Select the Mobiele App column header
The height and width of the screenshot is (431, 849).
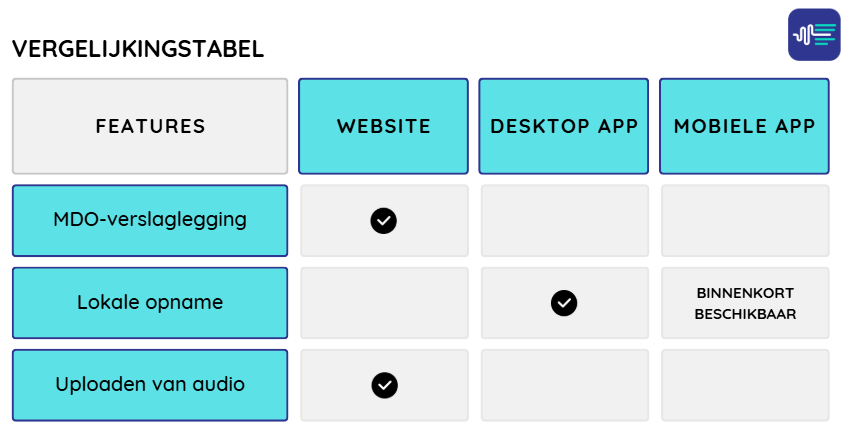pos(744,126)
